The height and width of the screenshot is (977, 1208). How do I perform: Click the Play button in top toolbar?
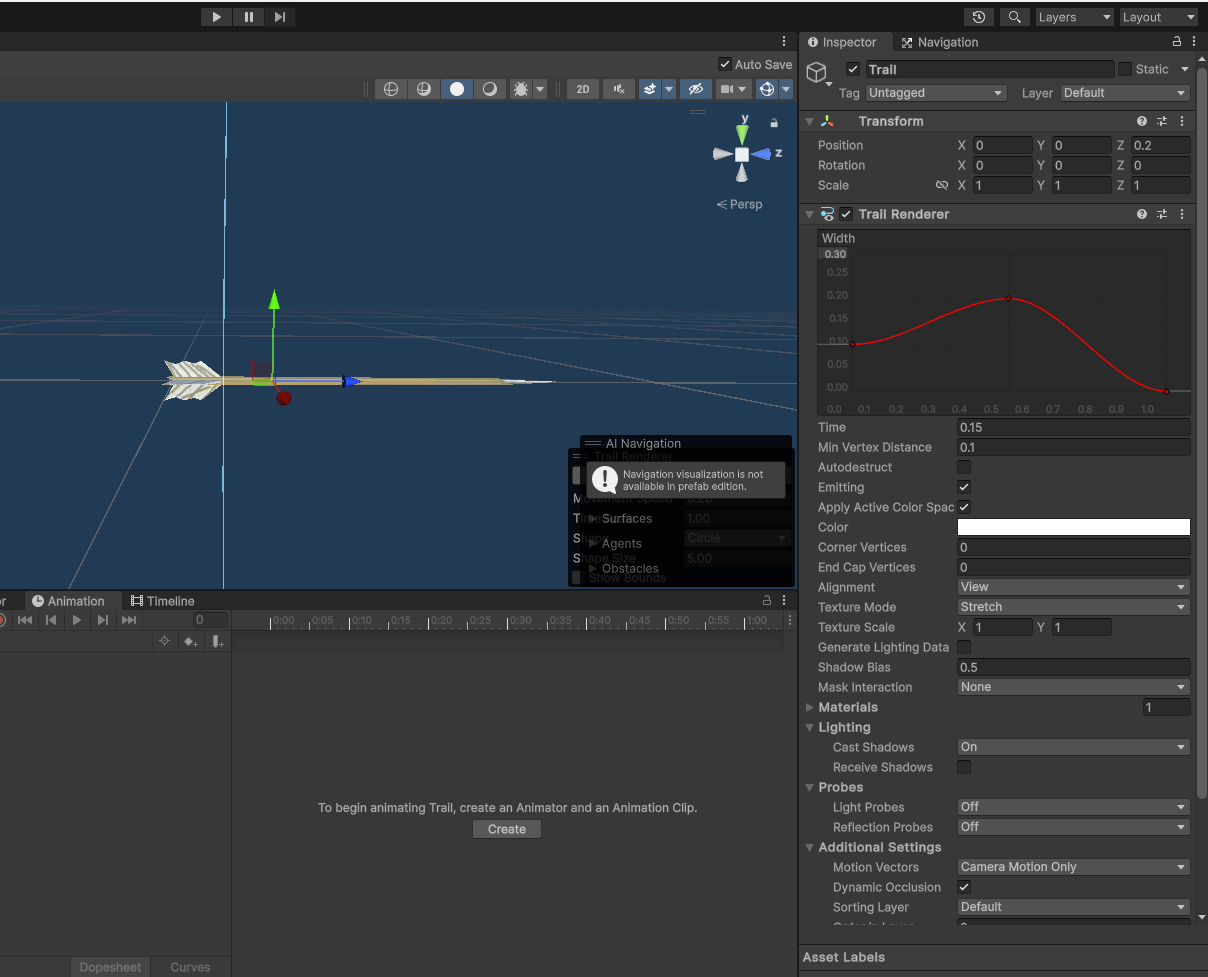click(216, 17)
